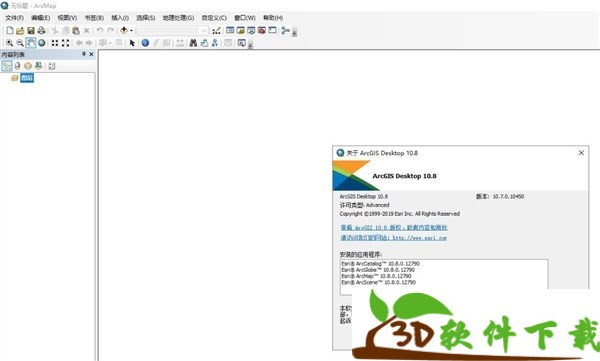Open the 选择(S) menu
The width and height of the screenshot is (600, 361).
pos(146,18)
